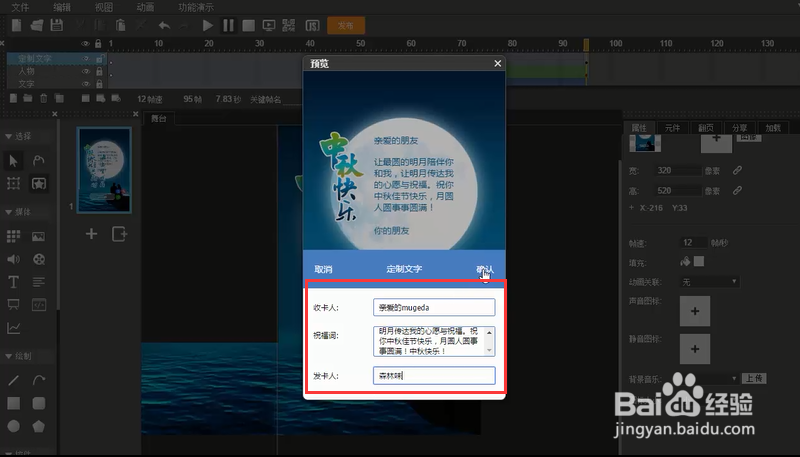Switch to the 翻页 tab
The image size is (800, 457).
(x=706, y=128)
